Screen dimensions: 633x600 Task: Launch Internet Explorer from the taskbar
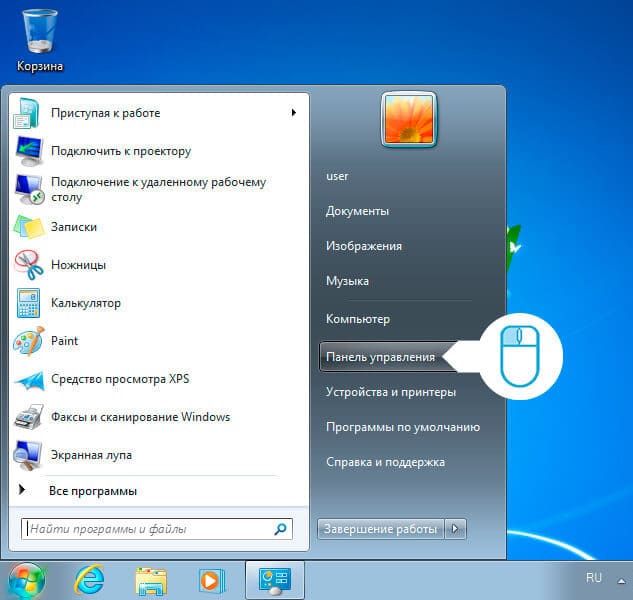[90, 580]
